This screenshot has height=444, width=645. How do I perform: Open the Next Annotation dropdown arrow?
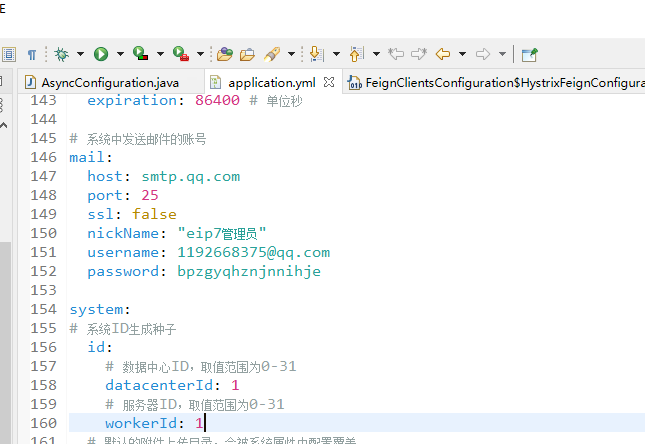[x=336, y=54]
